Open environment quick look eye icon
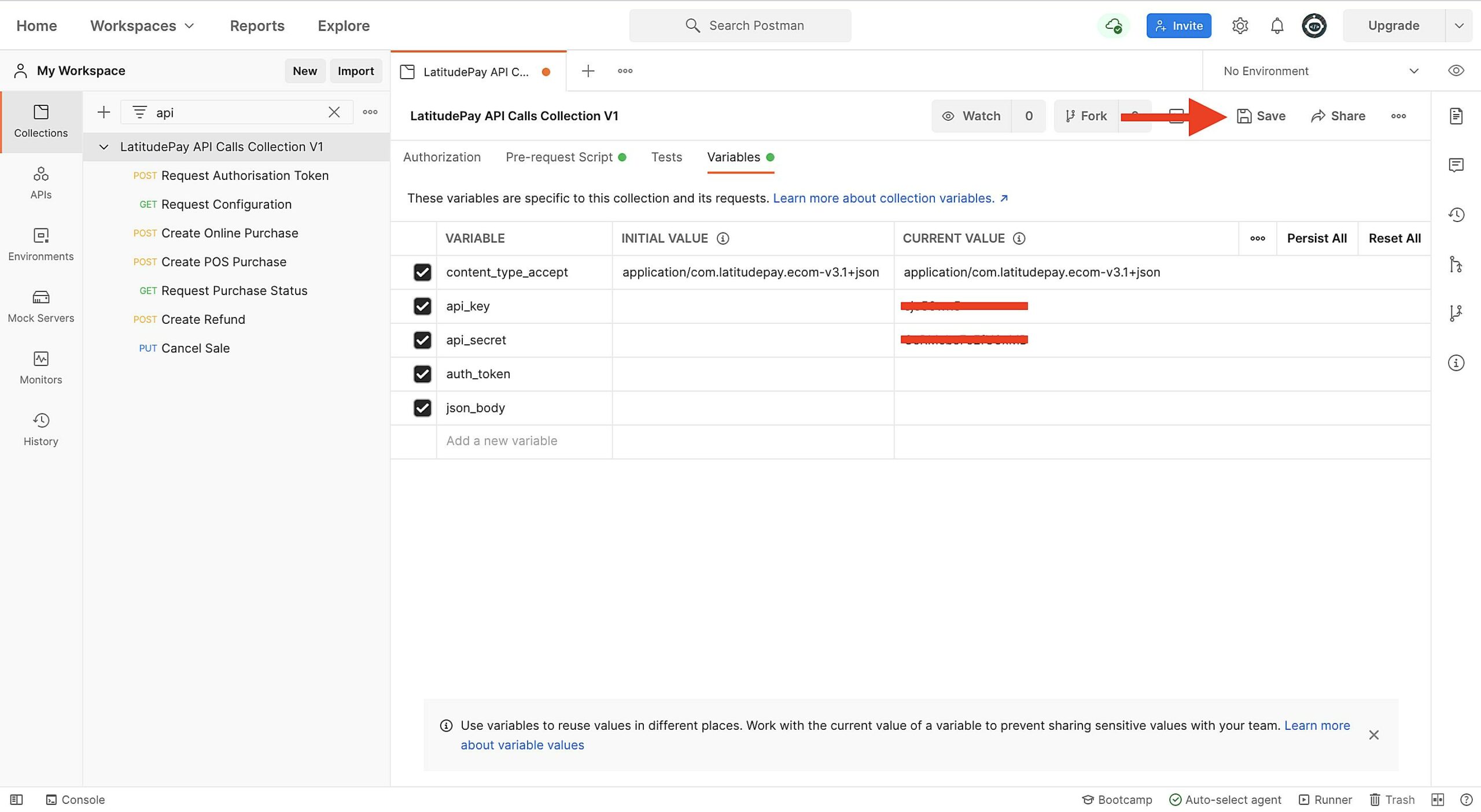 tap(1456, 71)
